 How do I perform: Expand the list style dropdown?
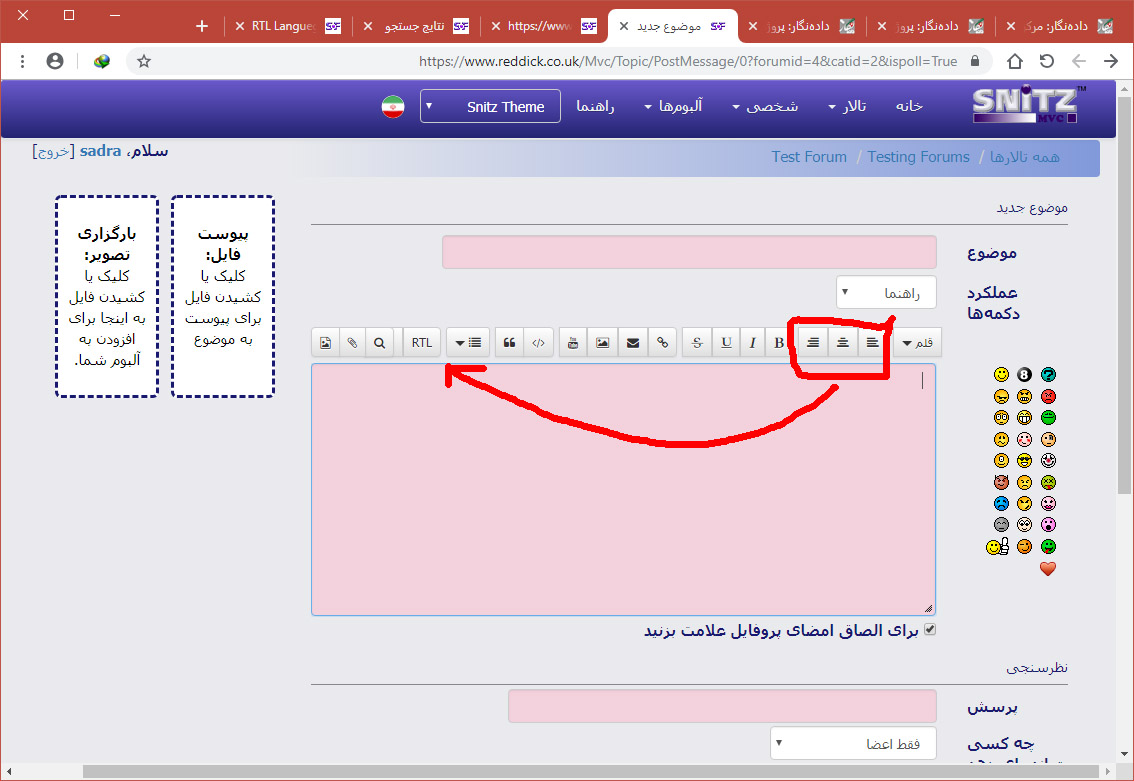tap(467, 343)
